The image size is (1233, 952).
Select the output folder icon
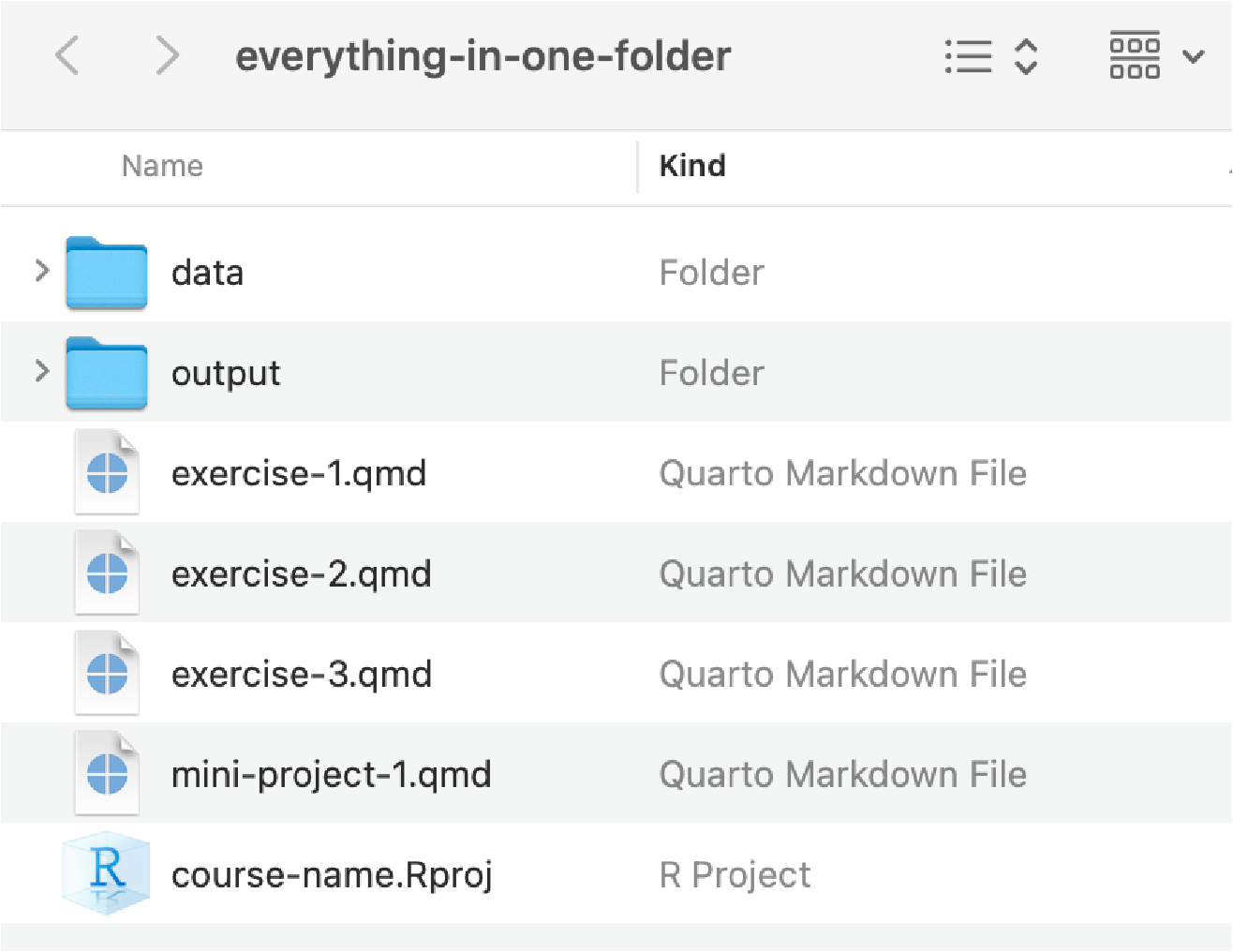[x=107, y=373]
